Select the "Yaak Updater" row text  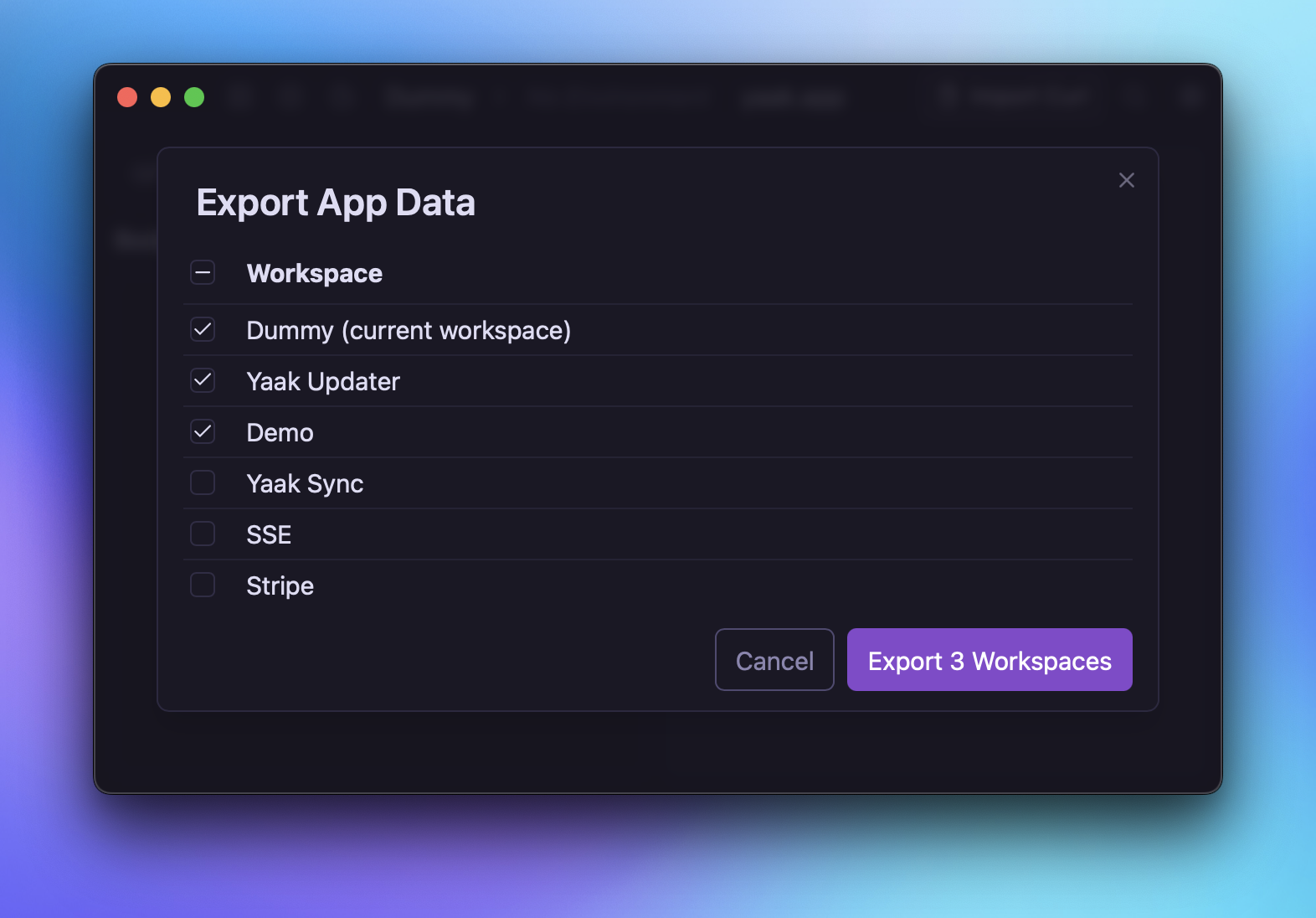322,382
